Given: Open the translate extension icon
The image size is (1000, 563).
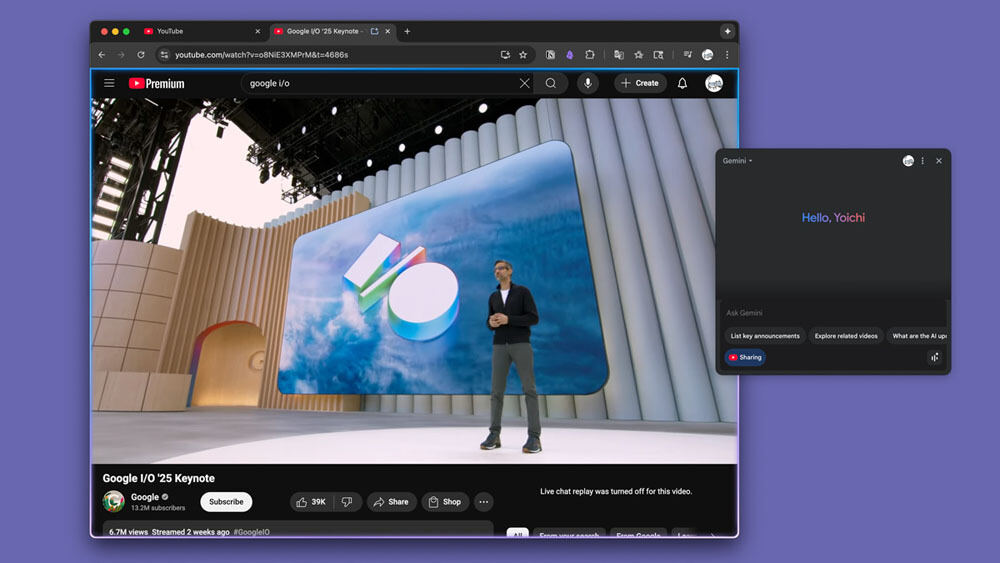Looking at the screenshot, I should pyautogui.click(x=619, y=55).
